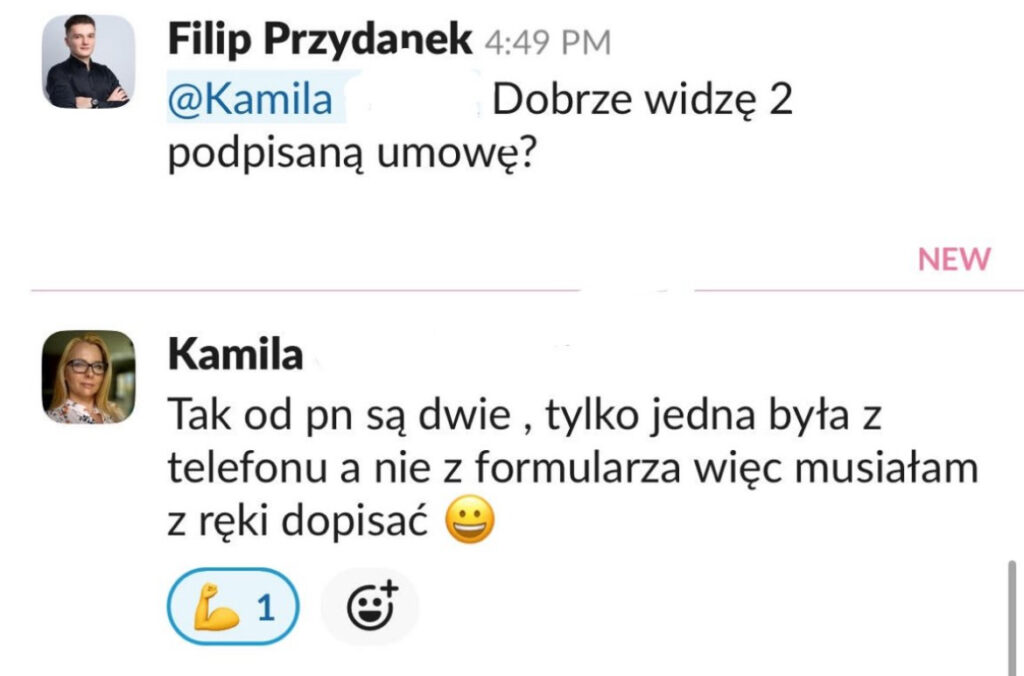Open the 4:49 PM message timestamp
1024x676 pixels.
point(548,42)
